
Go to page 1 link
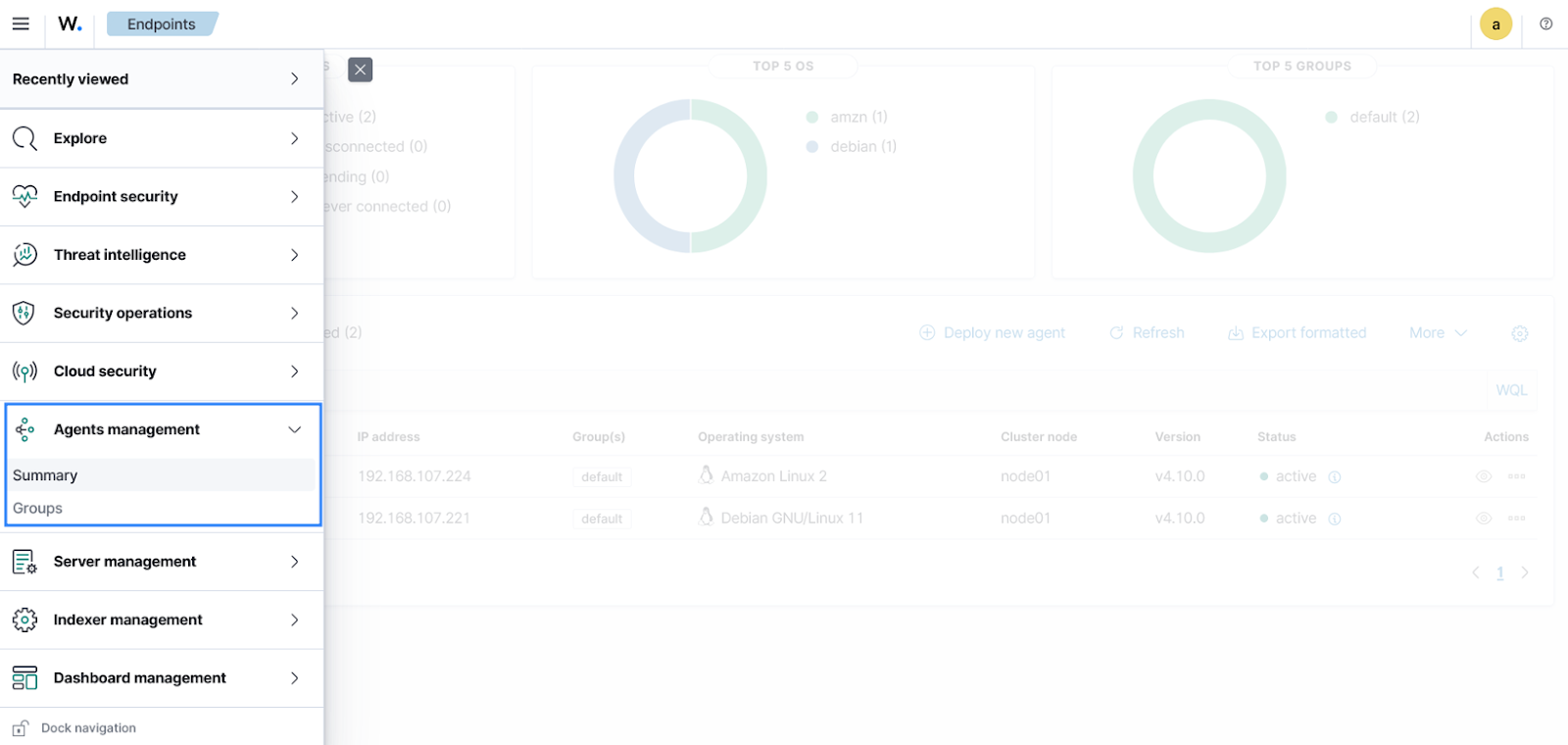pyautogui.click(x=1500, y=572)
